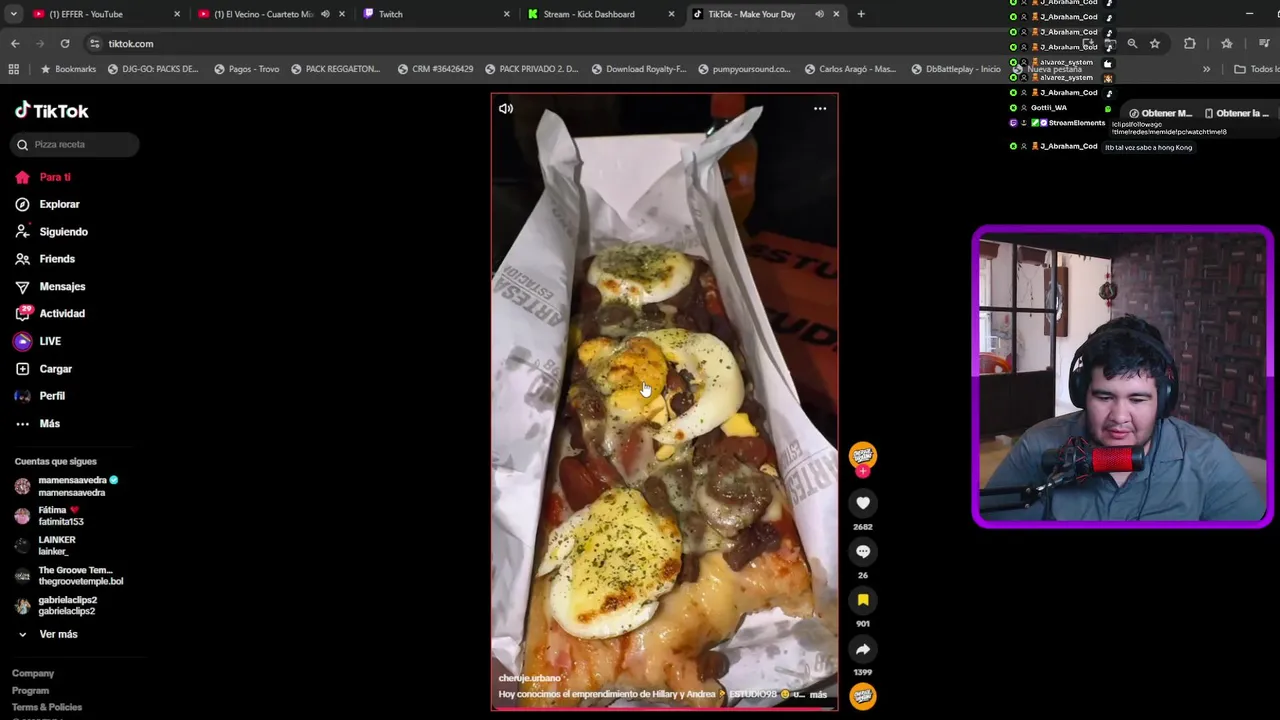Open Pagos - Trovo bookmark
Screen dimensions: 1280x720
246,69
